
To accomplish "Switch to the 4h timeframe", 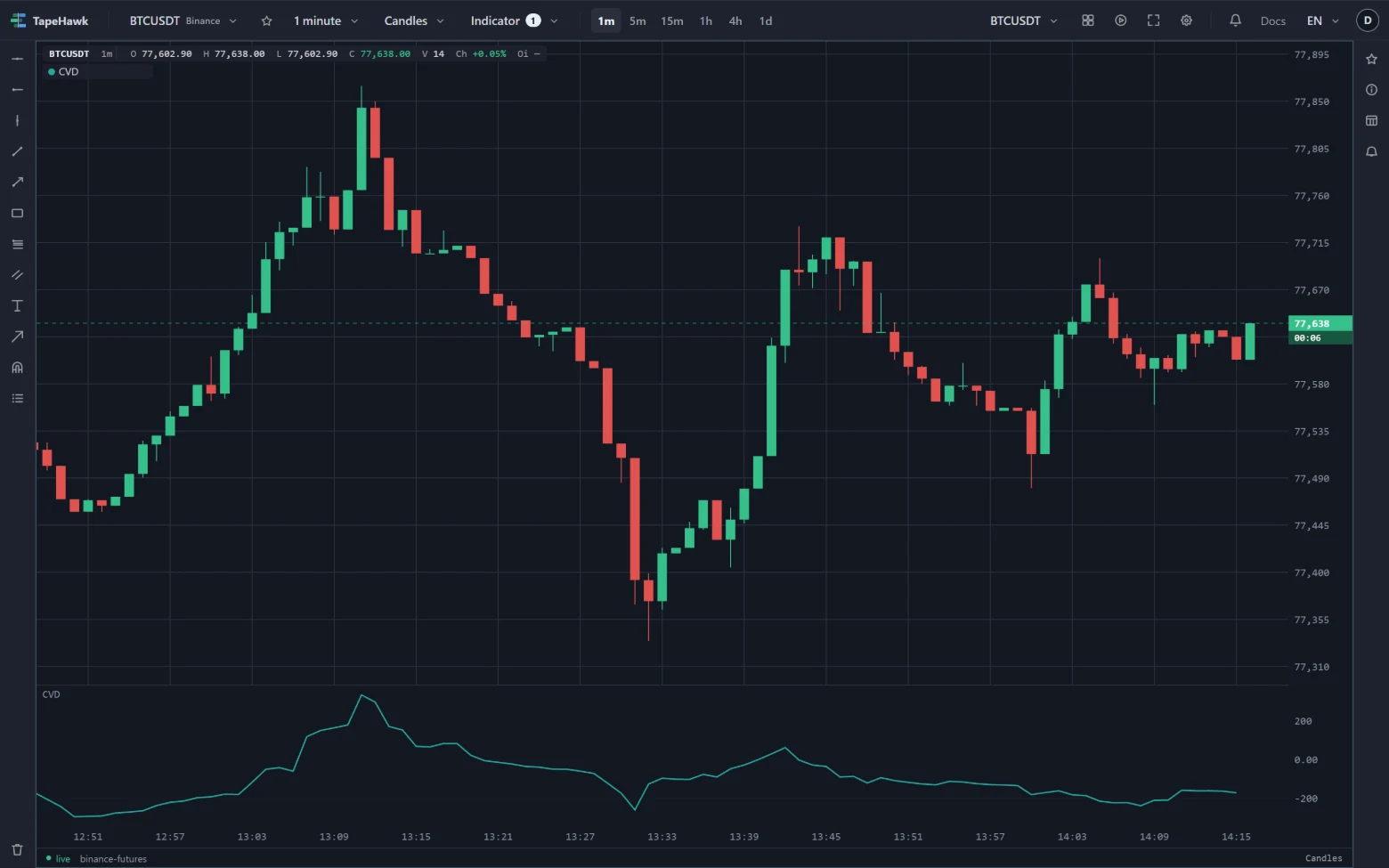I will [x=735, y=20].
